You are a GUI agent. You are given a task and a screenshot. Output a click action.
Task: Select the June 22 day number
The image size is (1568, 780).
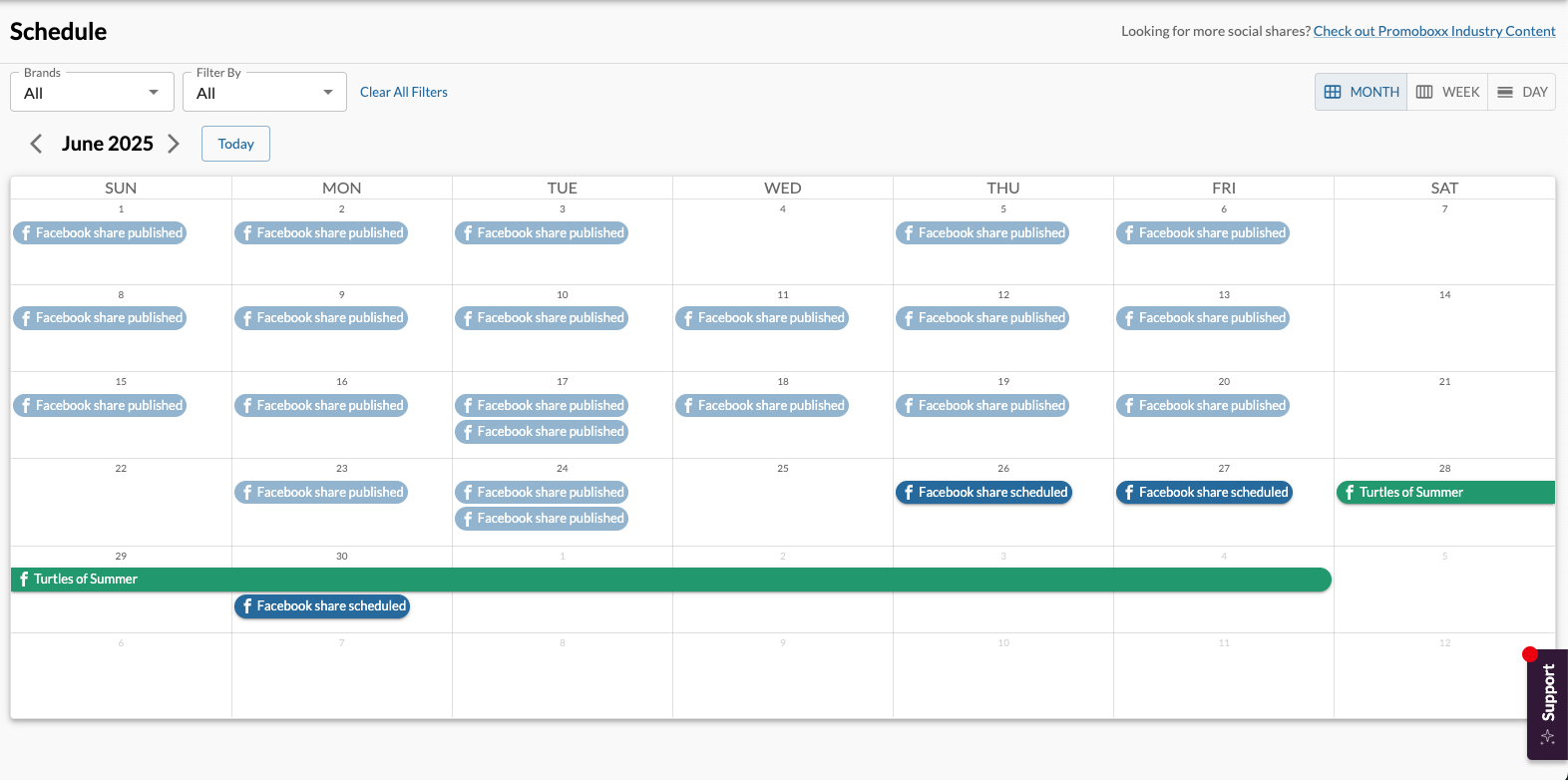tap(121, 469)
